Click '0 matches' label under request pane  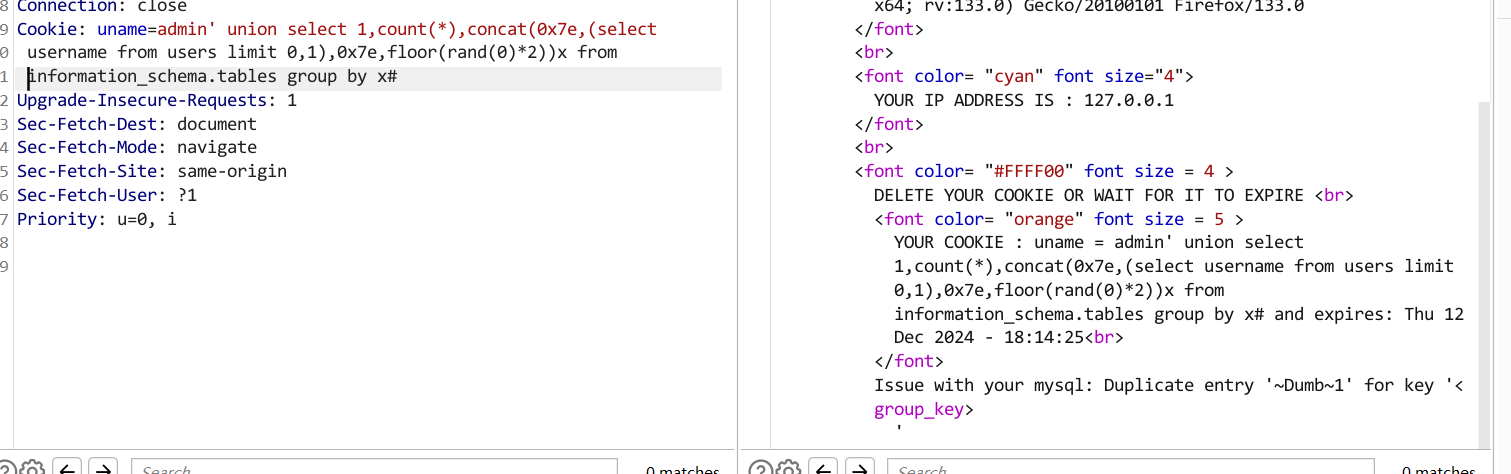pyautogui.click(x=682, y=470)
